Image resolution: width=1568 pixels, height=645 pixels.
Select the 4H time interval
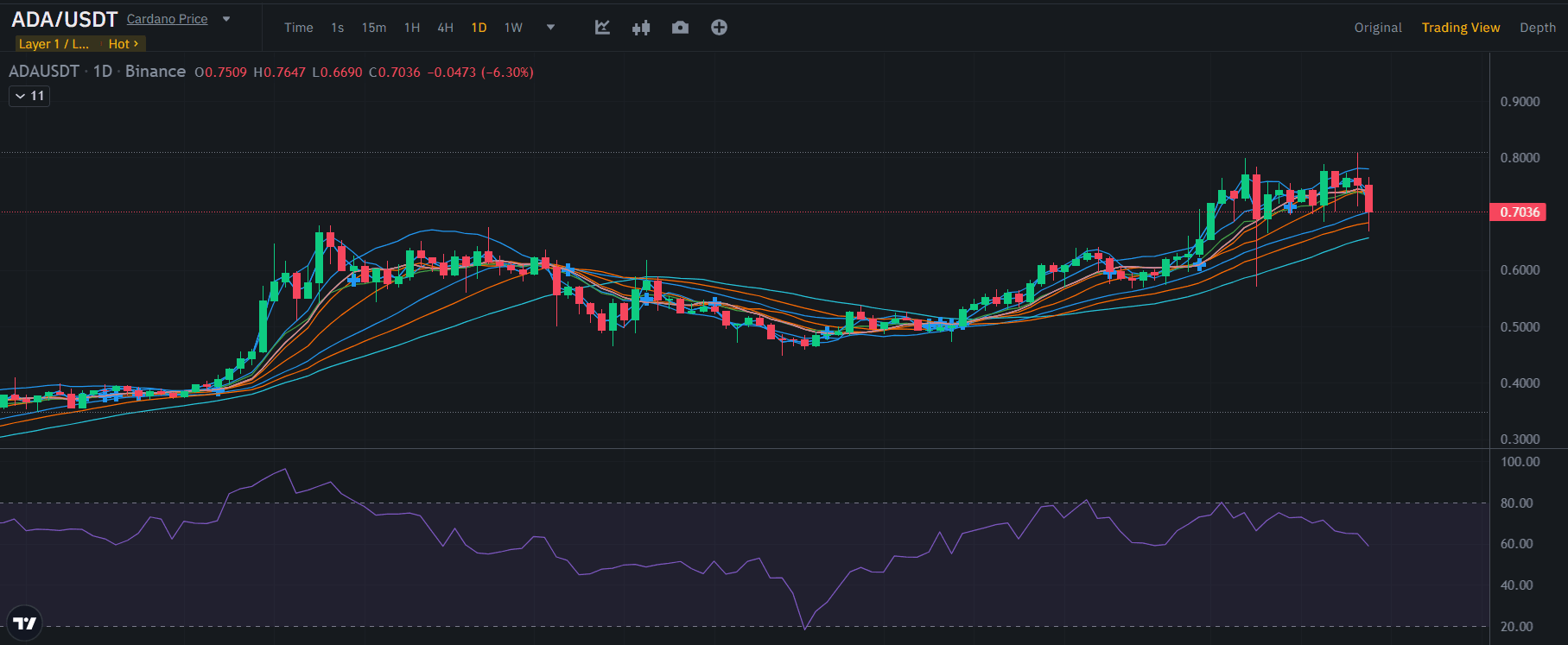[x=445, y=28]
